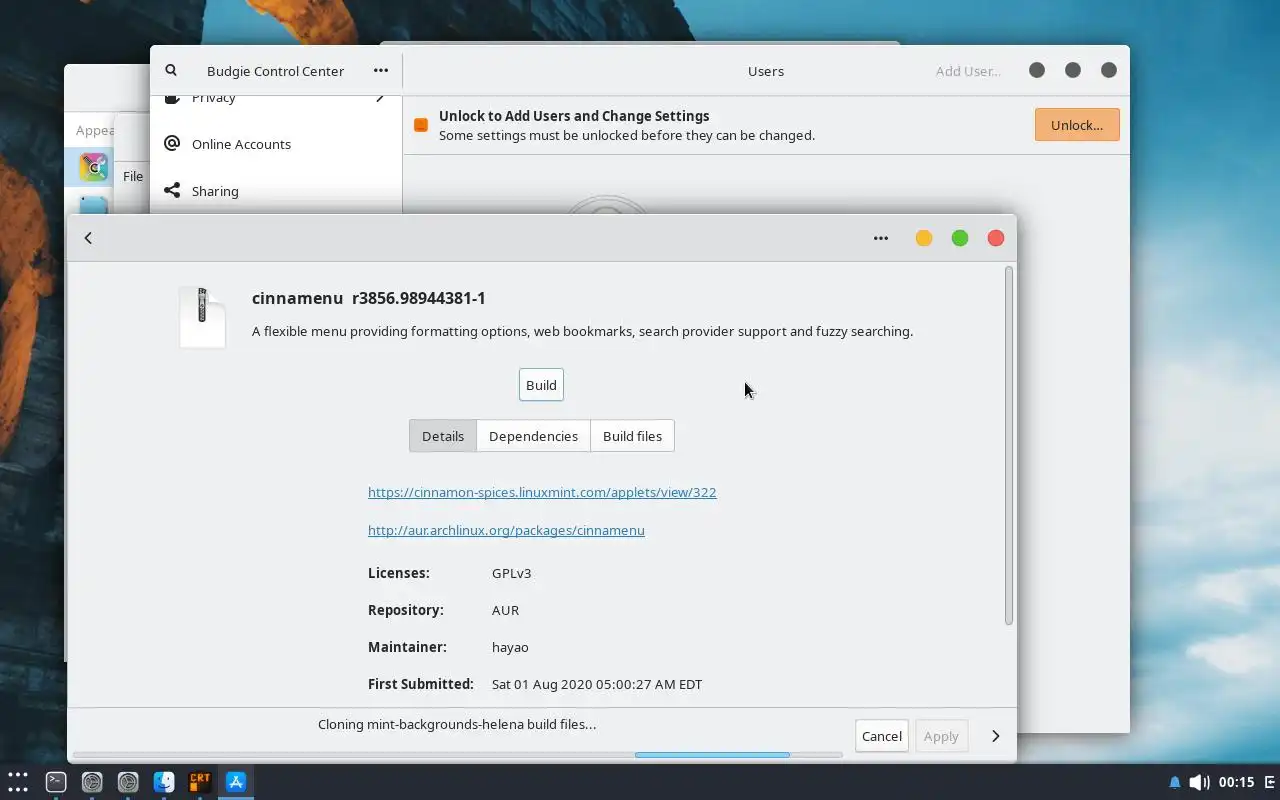The width and height of the screenshot is (1280, 800).
Task: Click the cloning progress bar
Action: coord(457,754)
